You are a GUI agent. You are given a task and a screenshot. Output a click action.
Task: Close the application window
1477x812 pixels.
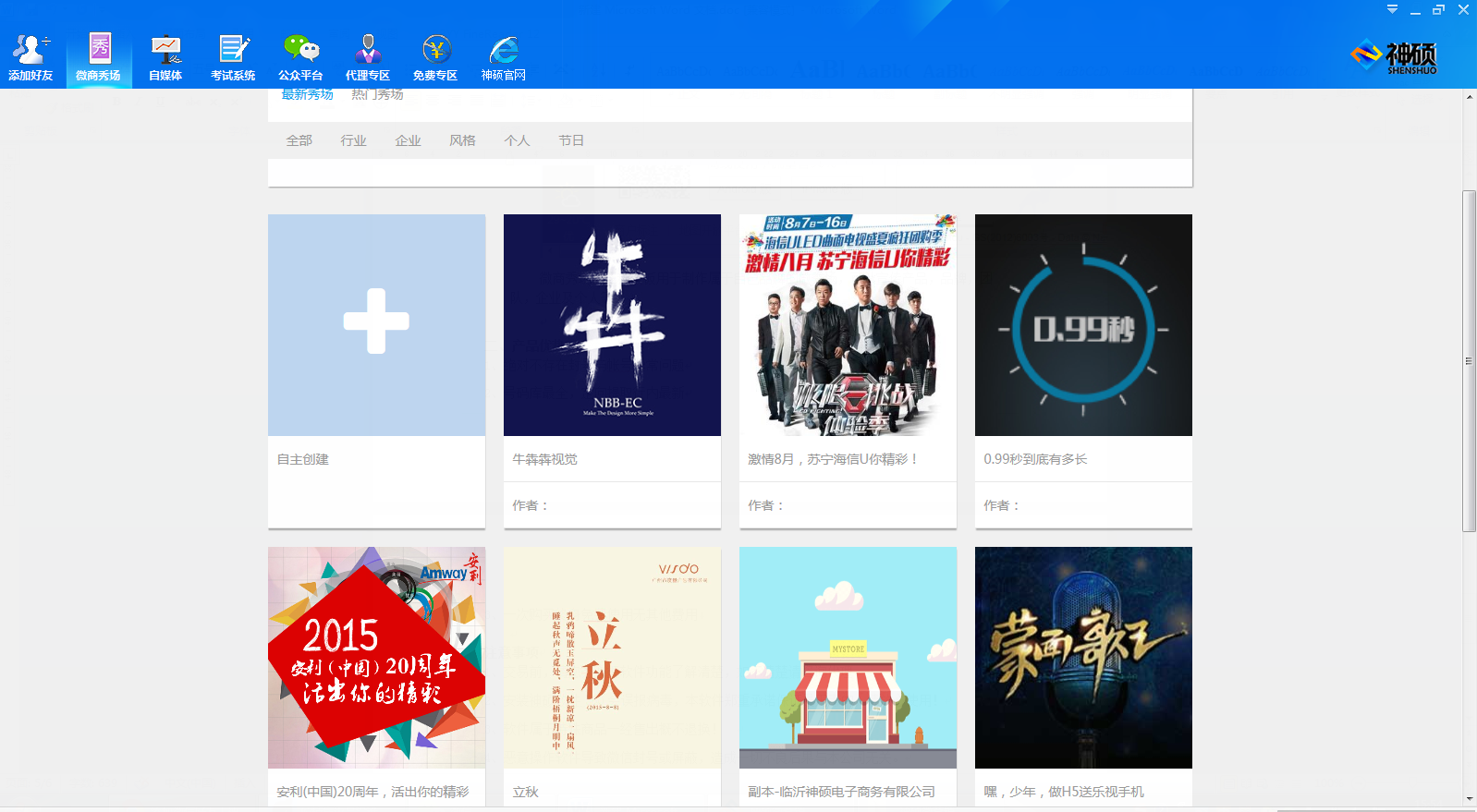[1463, 10]
